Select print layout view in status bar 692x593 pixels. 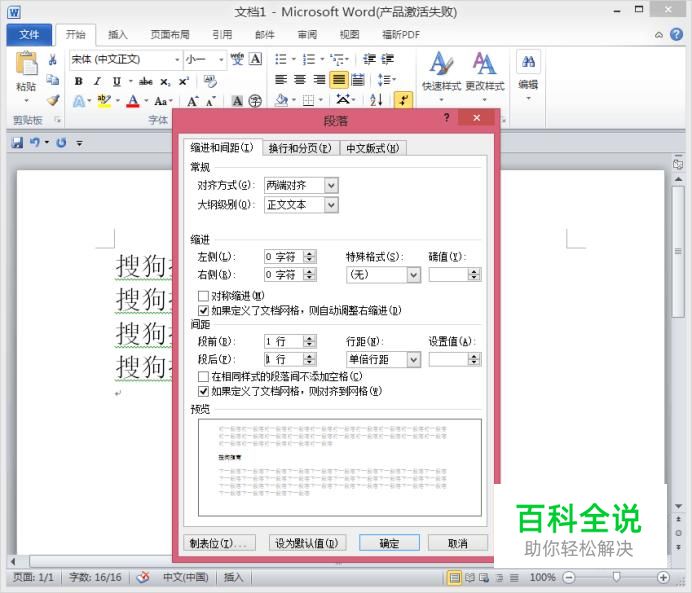(x=455, y=577)
